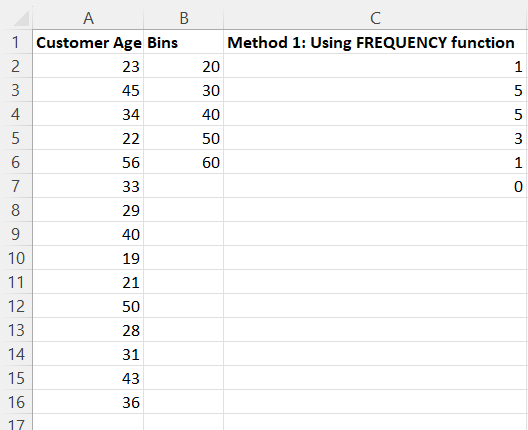
Task: Select row 9 header
Action: (x=16, y=234)
